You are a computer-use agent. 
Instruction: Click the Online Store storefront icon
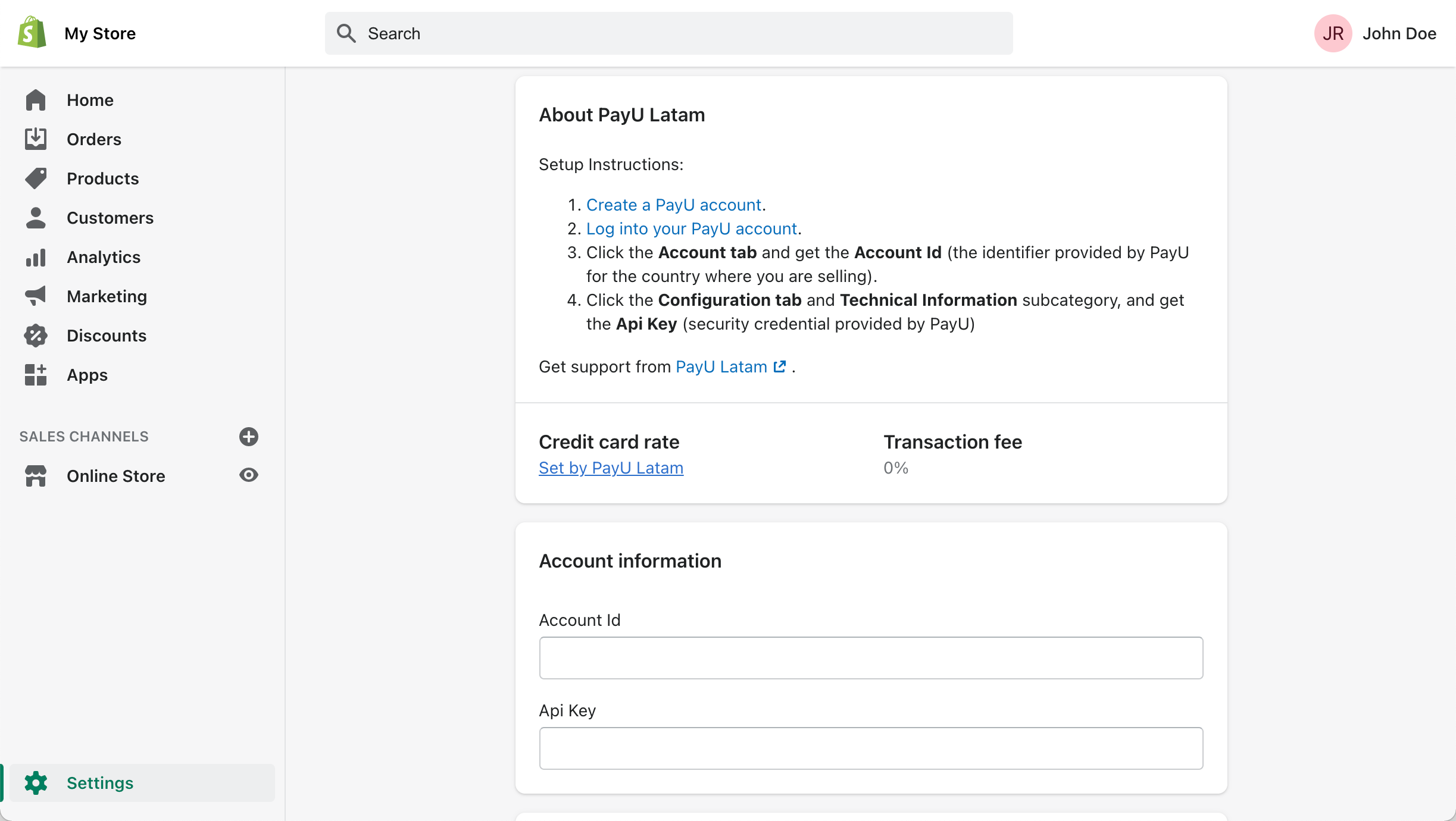[x=36, y=476]
